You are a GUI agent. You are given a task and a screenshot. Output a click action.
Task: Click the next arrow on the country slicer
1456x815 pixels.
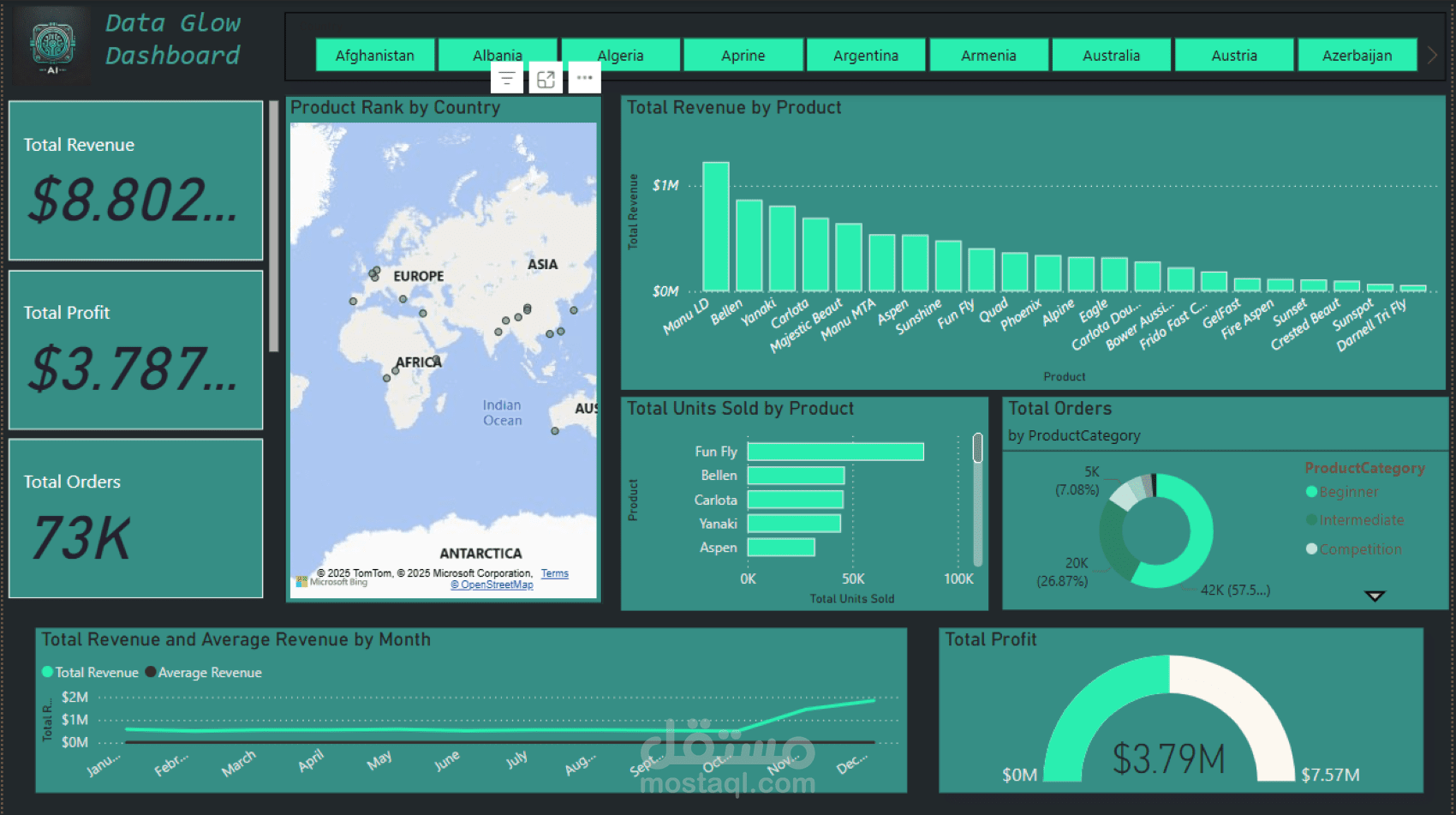click(1432, 56)
